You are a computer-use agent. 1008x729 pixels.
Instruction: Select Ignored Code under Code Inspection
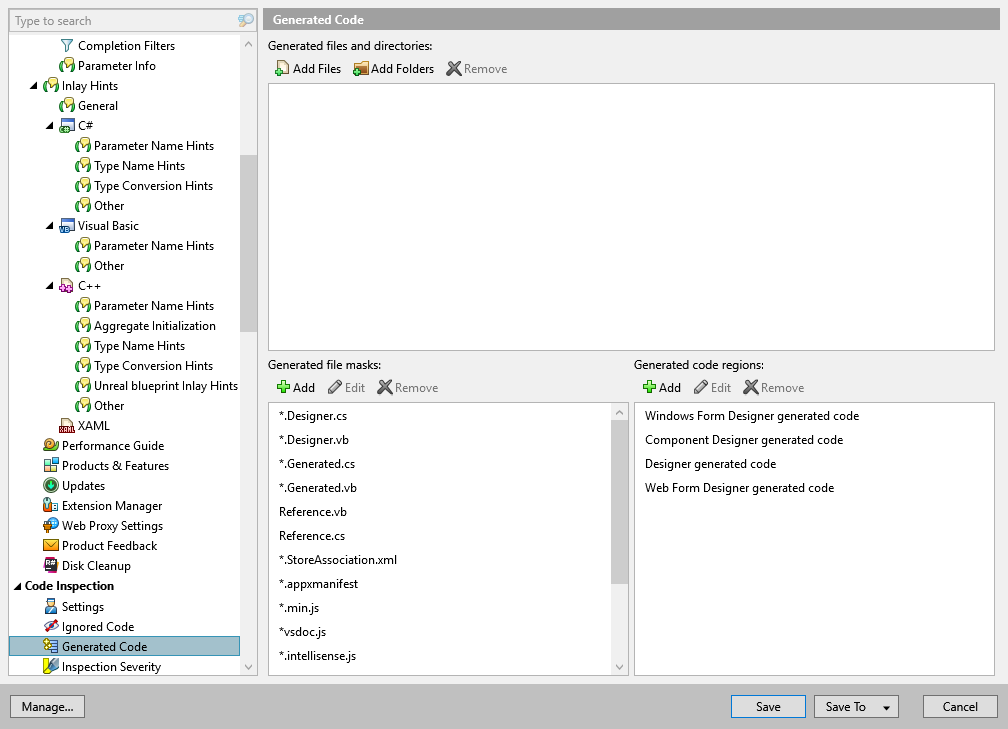[97, 627]
